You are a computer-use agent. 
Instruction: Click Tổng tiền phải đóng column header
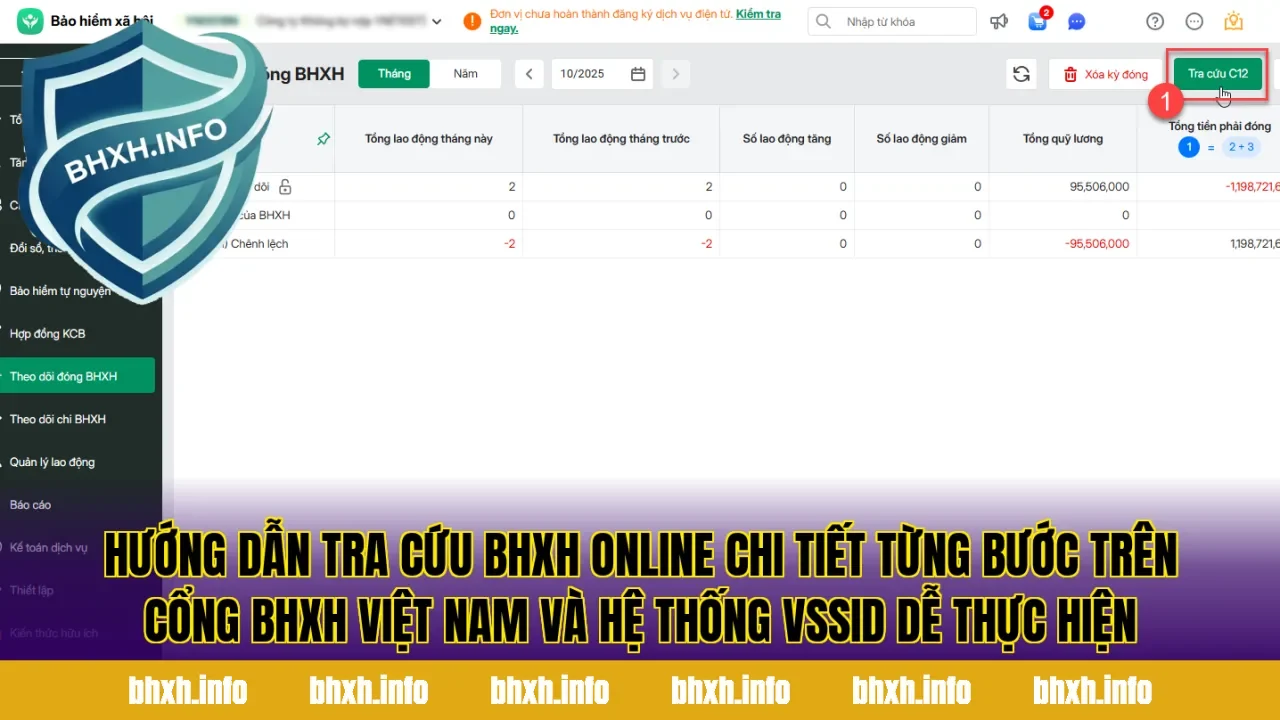point(1220,126)
